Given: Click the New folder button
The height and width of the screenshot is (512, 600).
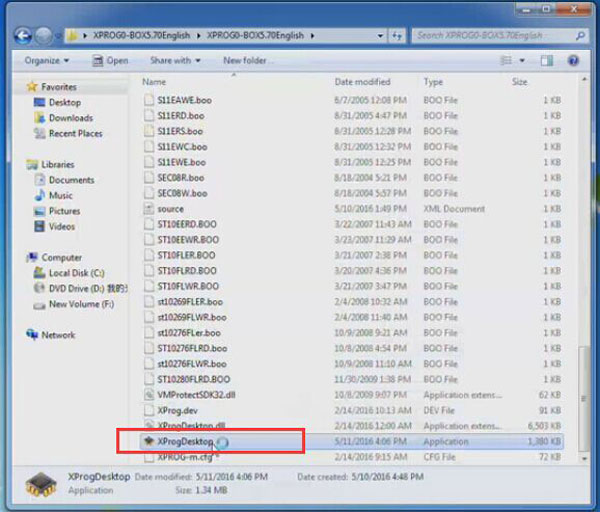Looking at the screenshot, I should 244,60.
